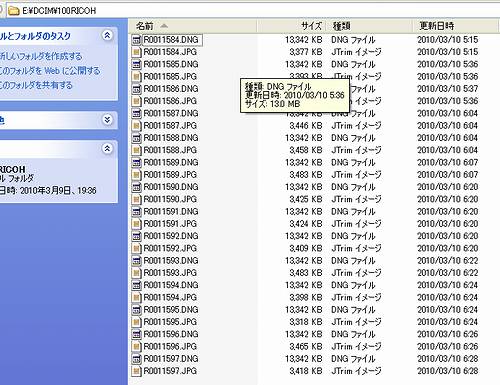Click the R0011592.DNG file icon
Viewport: 500px width, 385px height.
point(136,236)
